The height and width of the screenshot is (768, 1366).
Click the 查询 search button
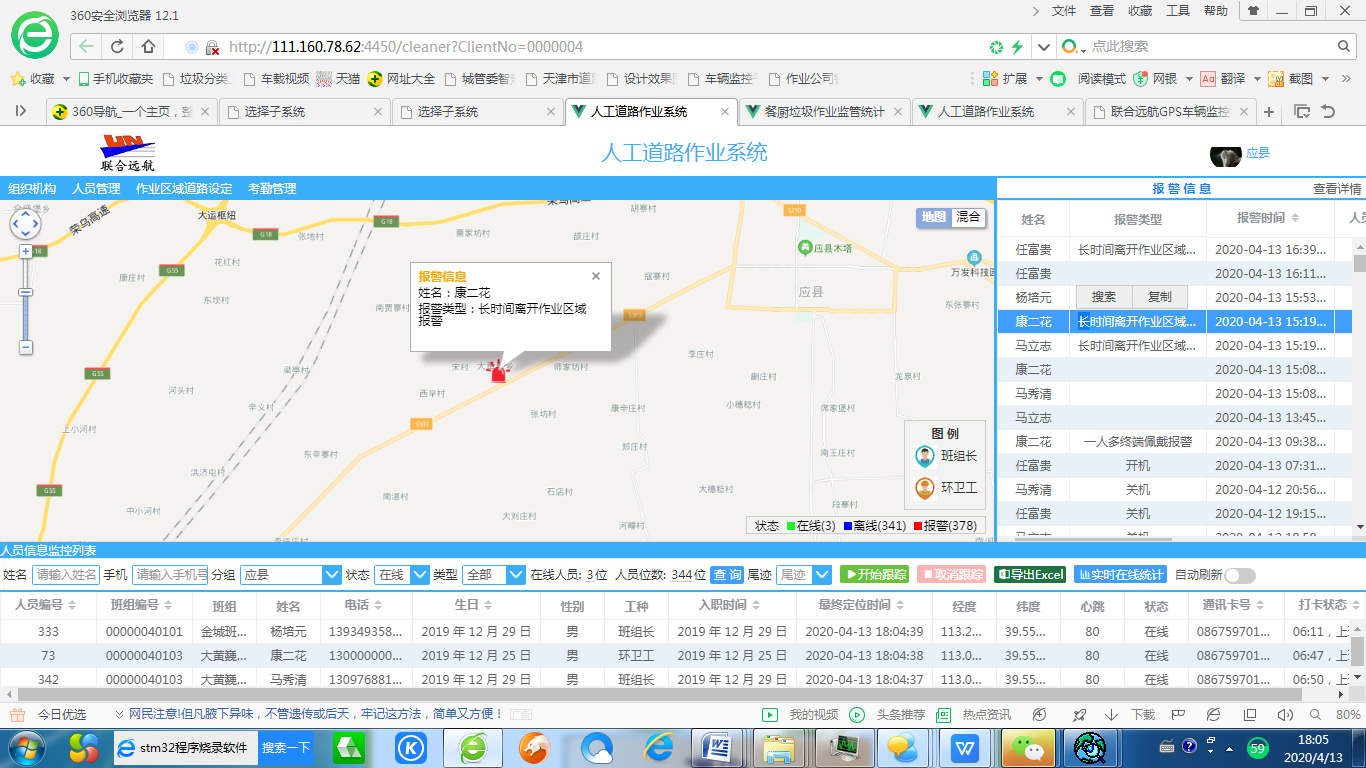tap(727, 575)
